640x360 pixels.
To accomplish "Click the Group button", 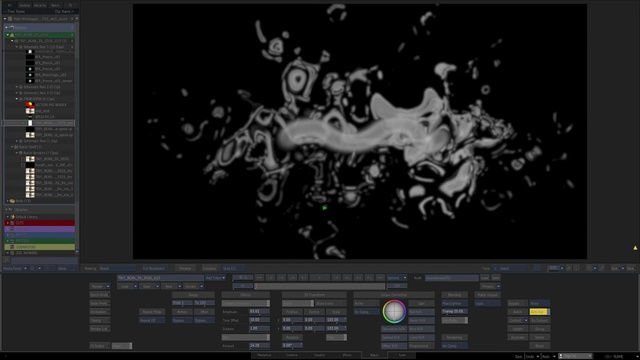I will pyautogui.click(x=540, y=329).
